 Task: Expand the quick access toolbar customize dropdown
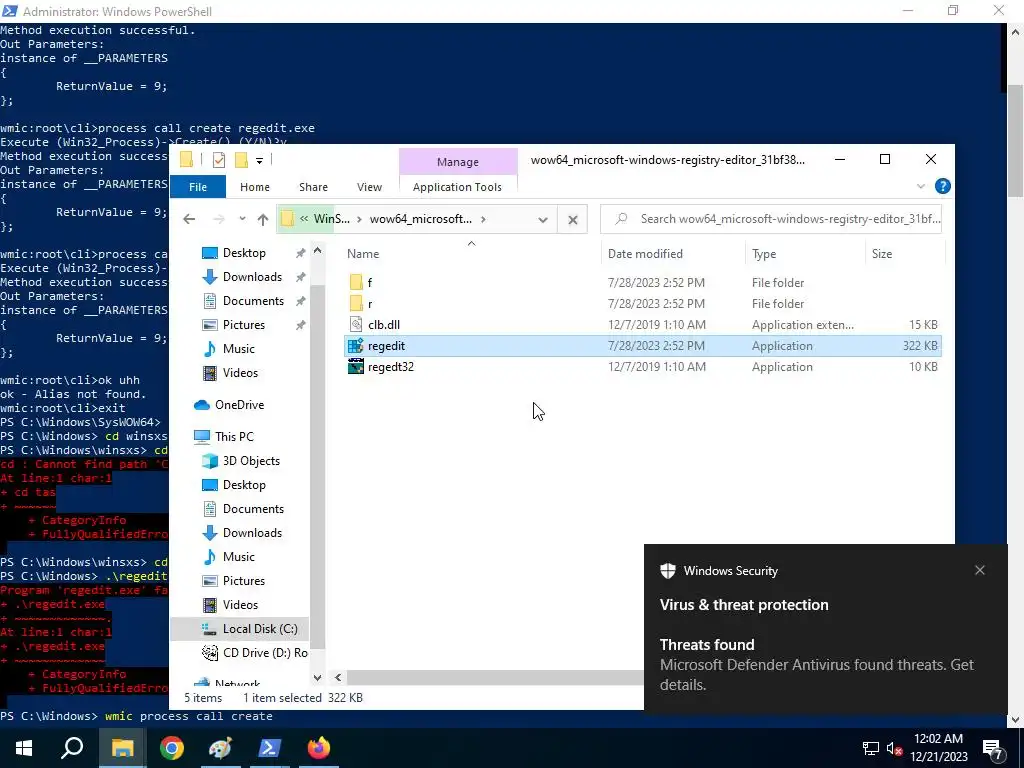click(259, 161)
